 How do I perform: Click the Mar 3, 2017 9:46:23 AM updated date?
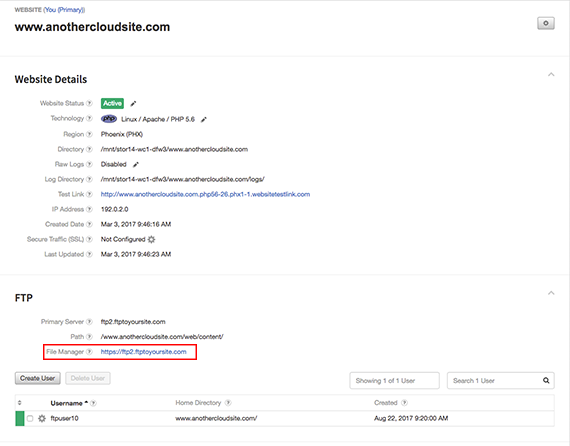pyautogui.click(x=136, y=254)
